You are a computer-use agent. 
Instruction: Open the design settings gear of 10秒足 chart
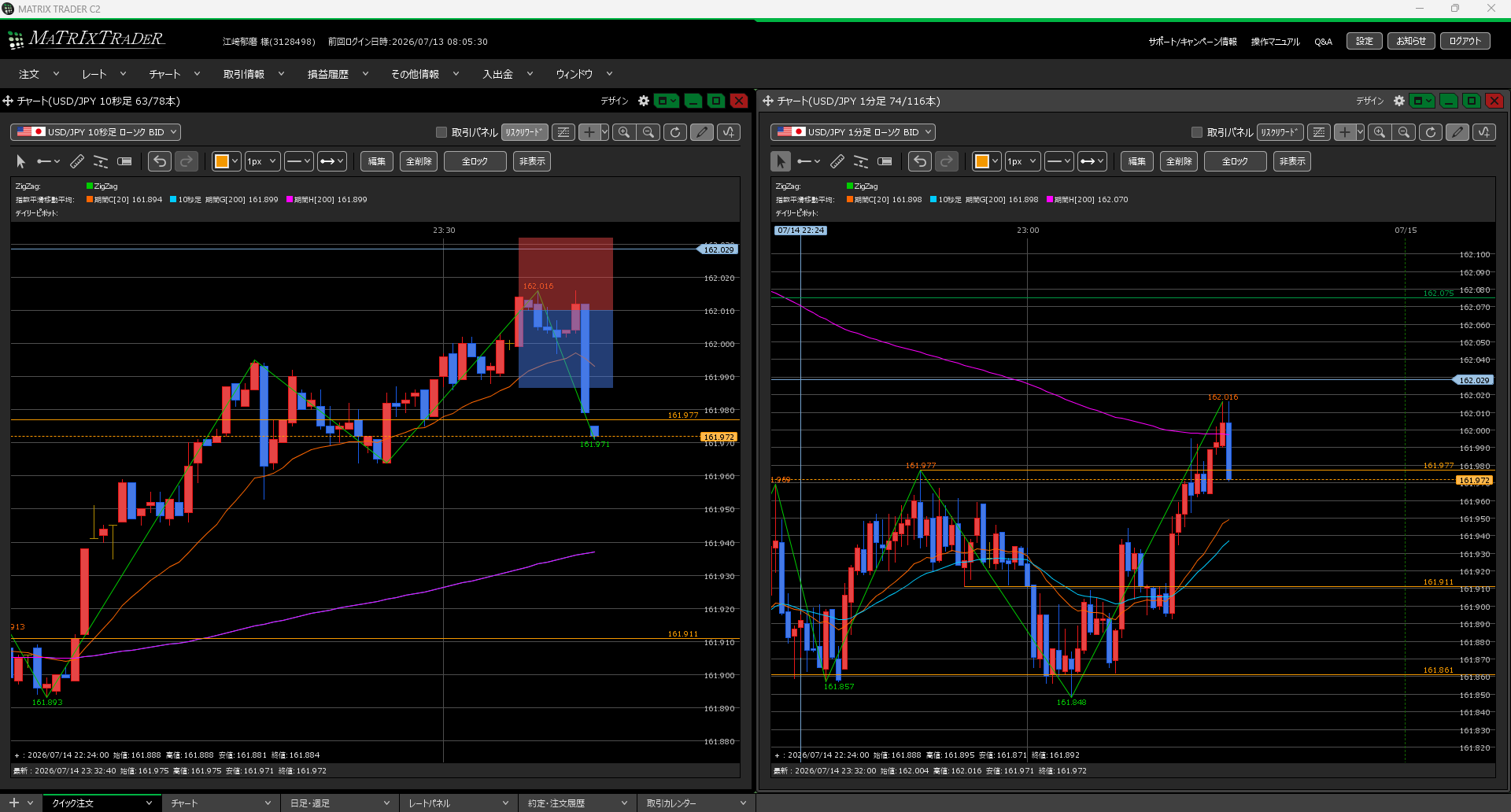pos(644,101)
